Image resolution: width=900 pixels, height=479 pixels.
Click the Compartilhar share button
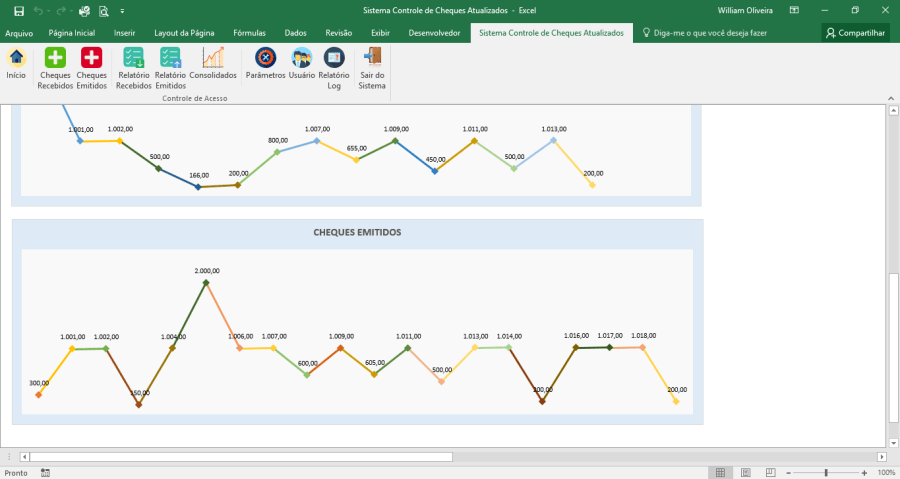(x=856, y=33)
